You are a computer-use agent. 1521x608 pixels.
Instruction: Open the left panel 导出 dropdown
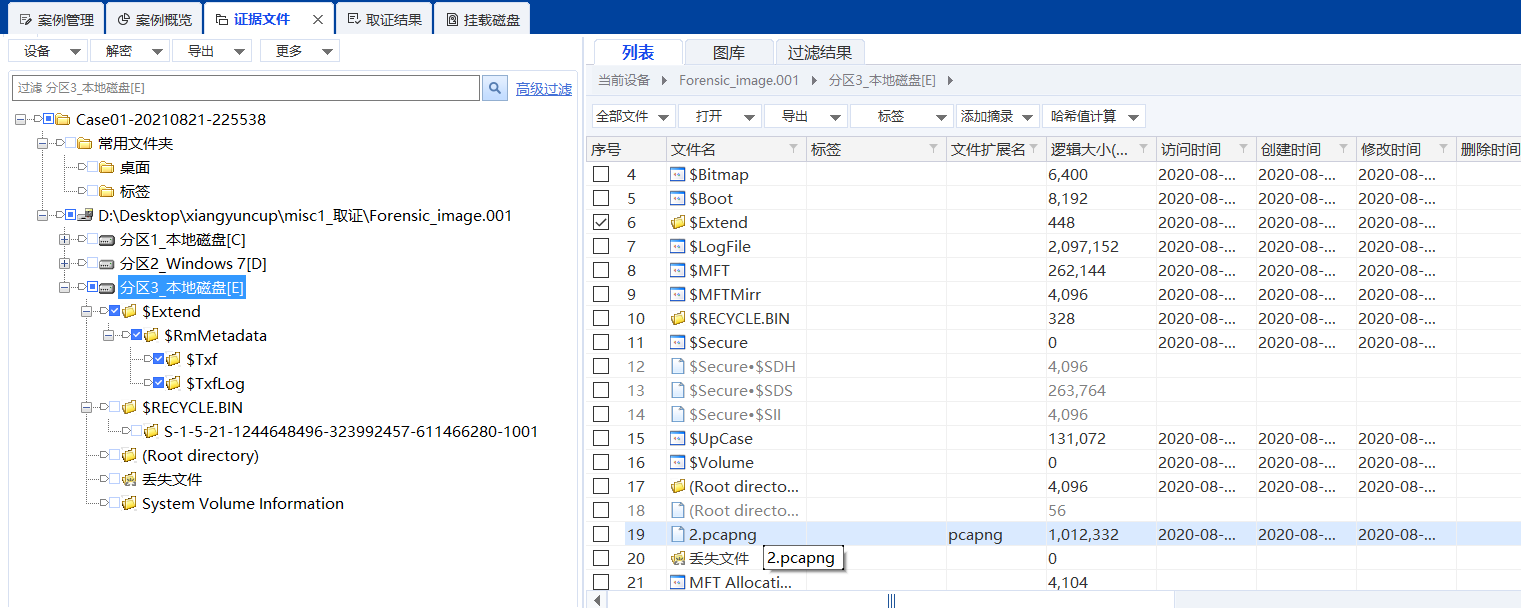pos(212,51)
